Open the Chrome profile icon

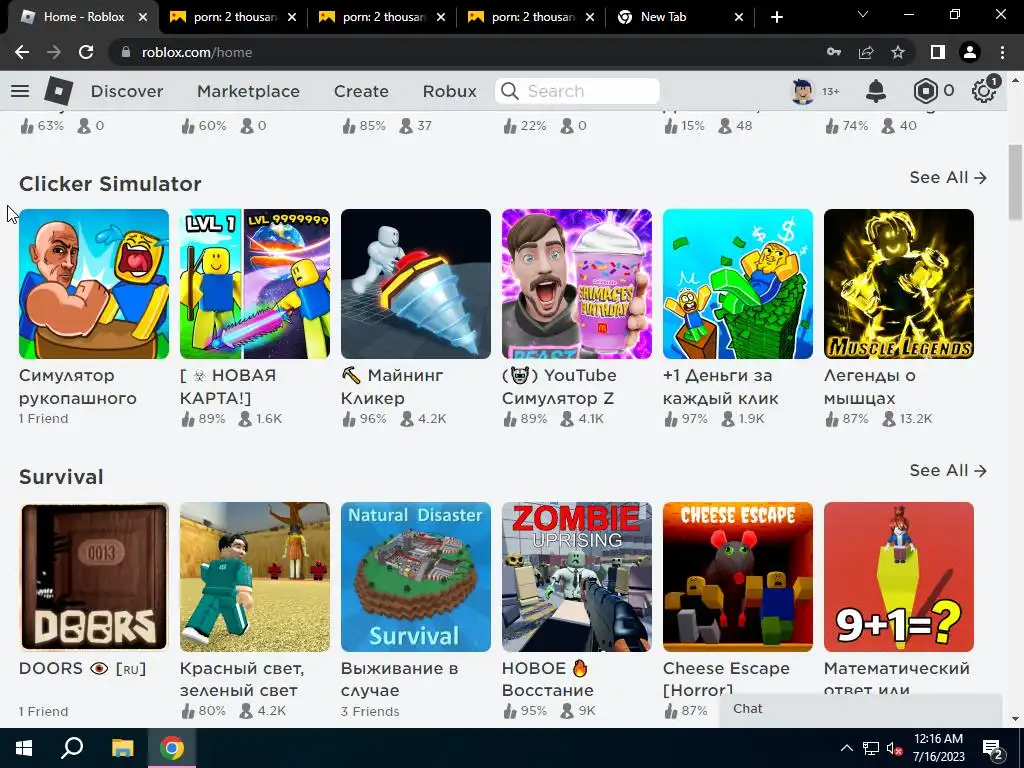(x=970, y=52)
